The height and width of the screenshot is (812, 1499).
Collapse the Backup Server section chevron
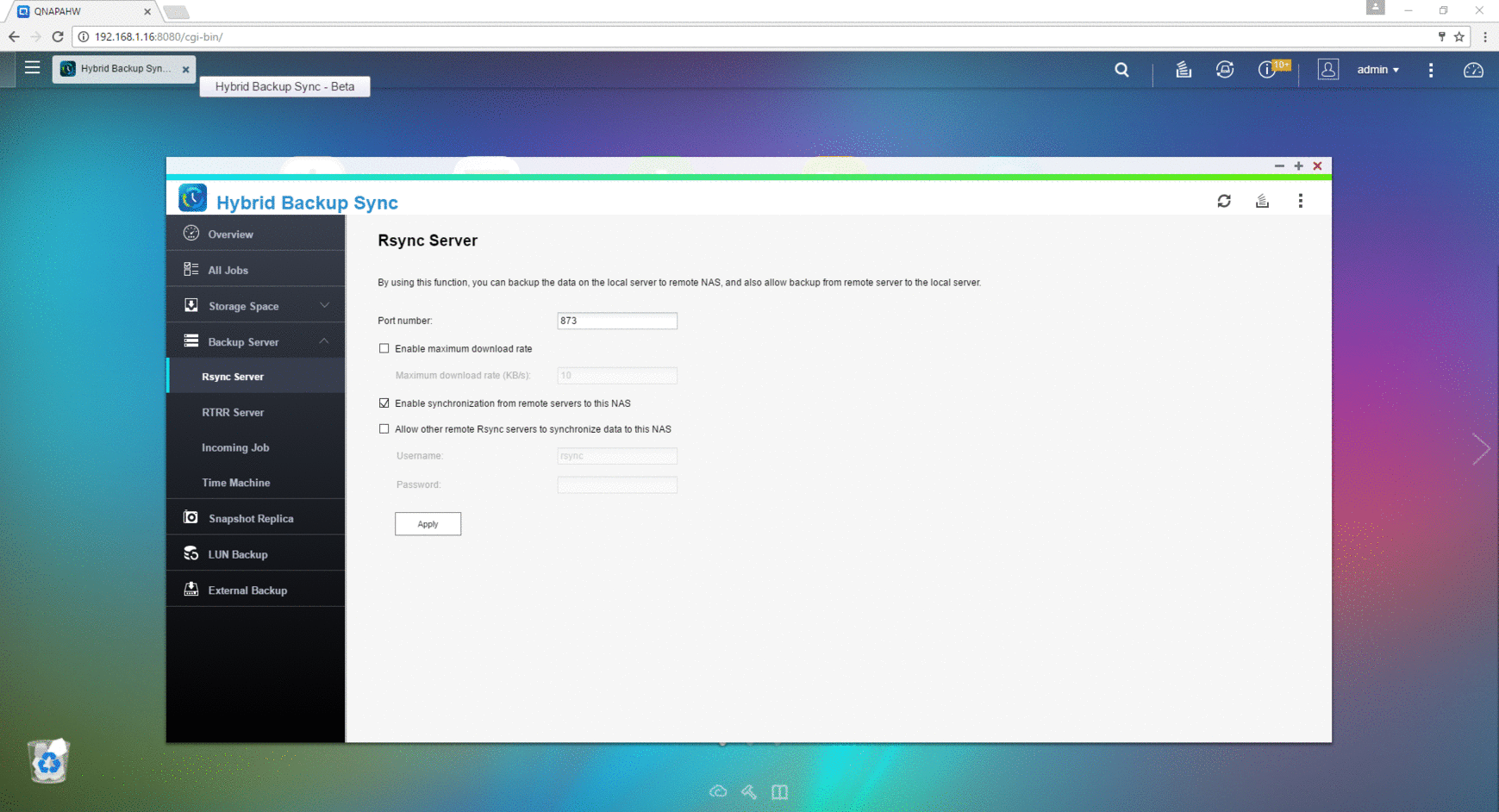324,341
